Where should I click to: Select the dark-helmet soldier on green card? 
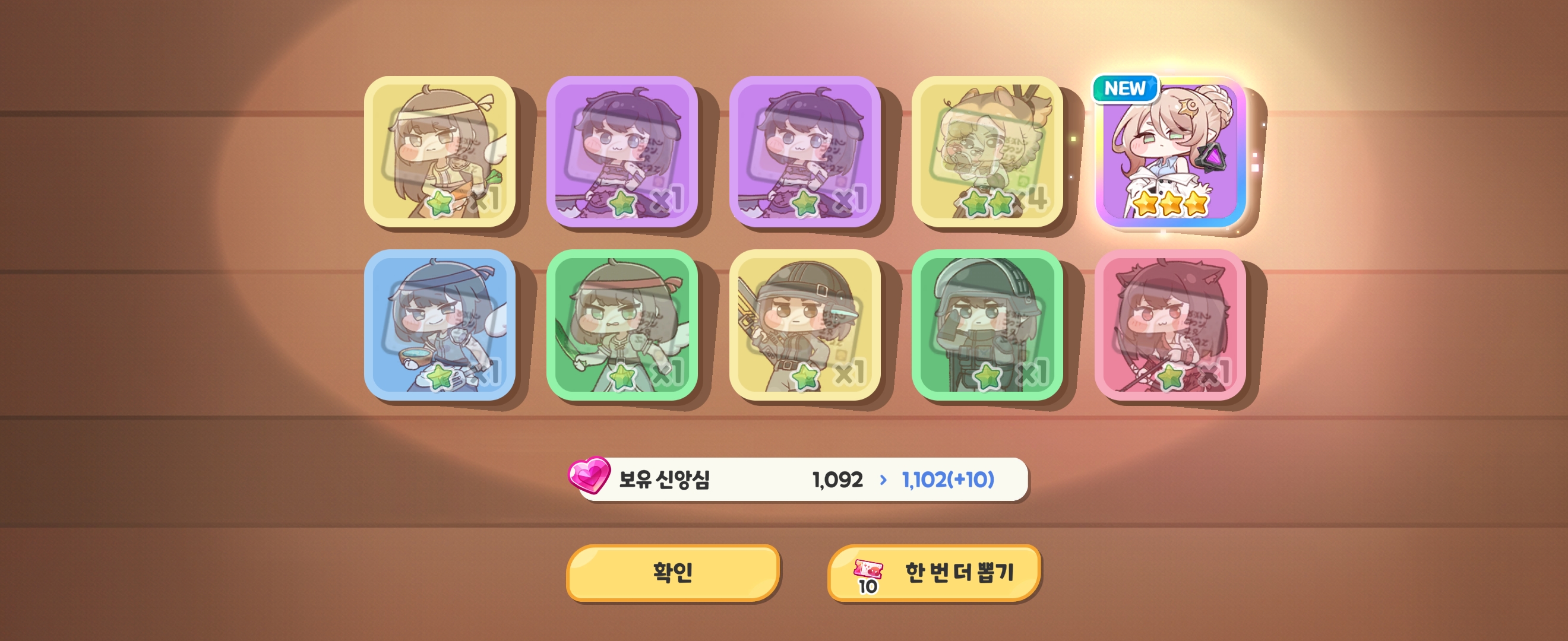pos(987,325)
